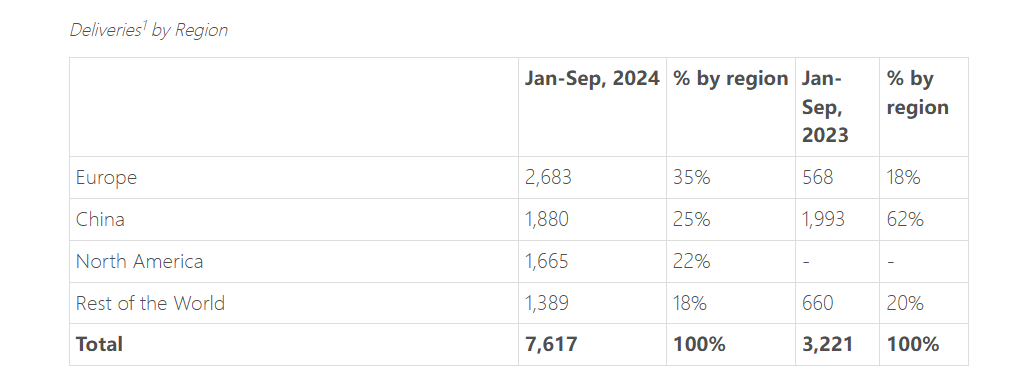Click China's 2023 deliveries value 1,993
The image size is (1018, 388).
(823, 219)
